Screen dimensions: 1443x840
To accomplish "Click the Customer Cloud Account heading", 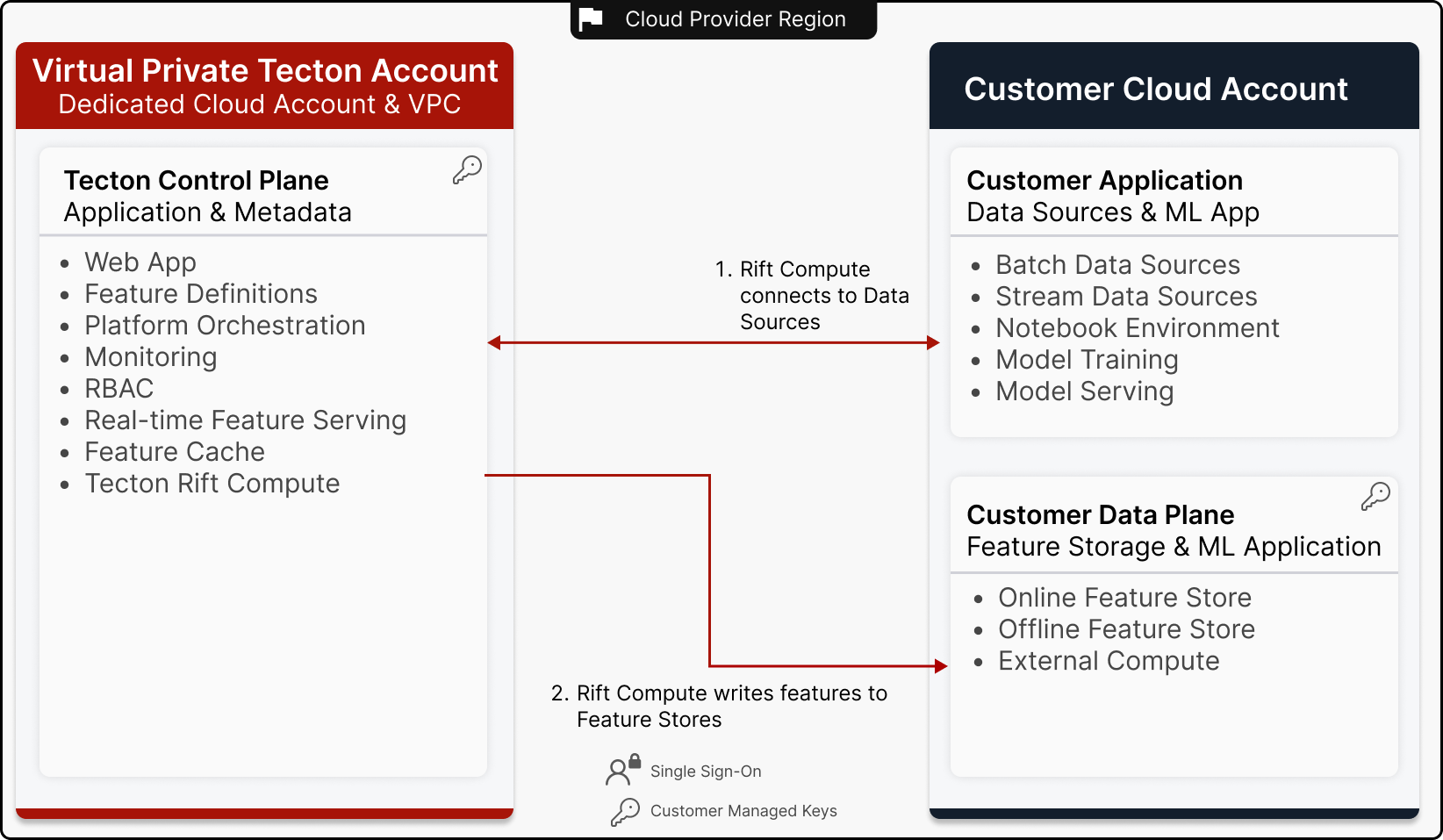I will [1156, 89].
